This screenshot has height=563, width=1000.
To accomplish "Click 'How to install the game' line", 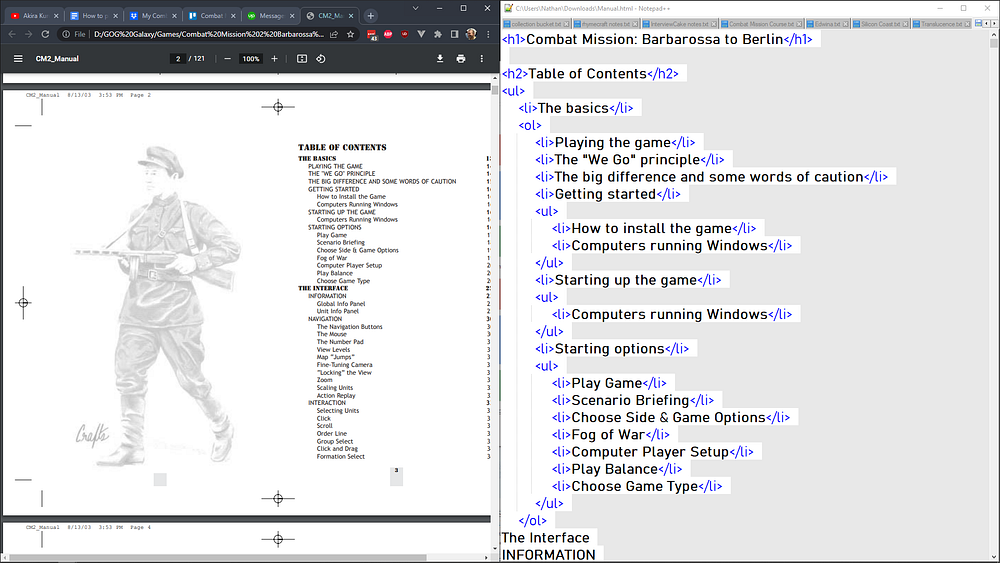I will pyautogui.click(x=654, y=229).
